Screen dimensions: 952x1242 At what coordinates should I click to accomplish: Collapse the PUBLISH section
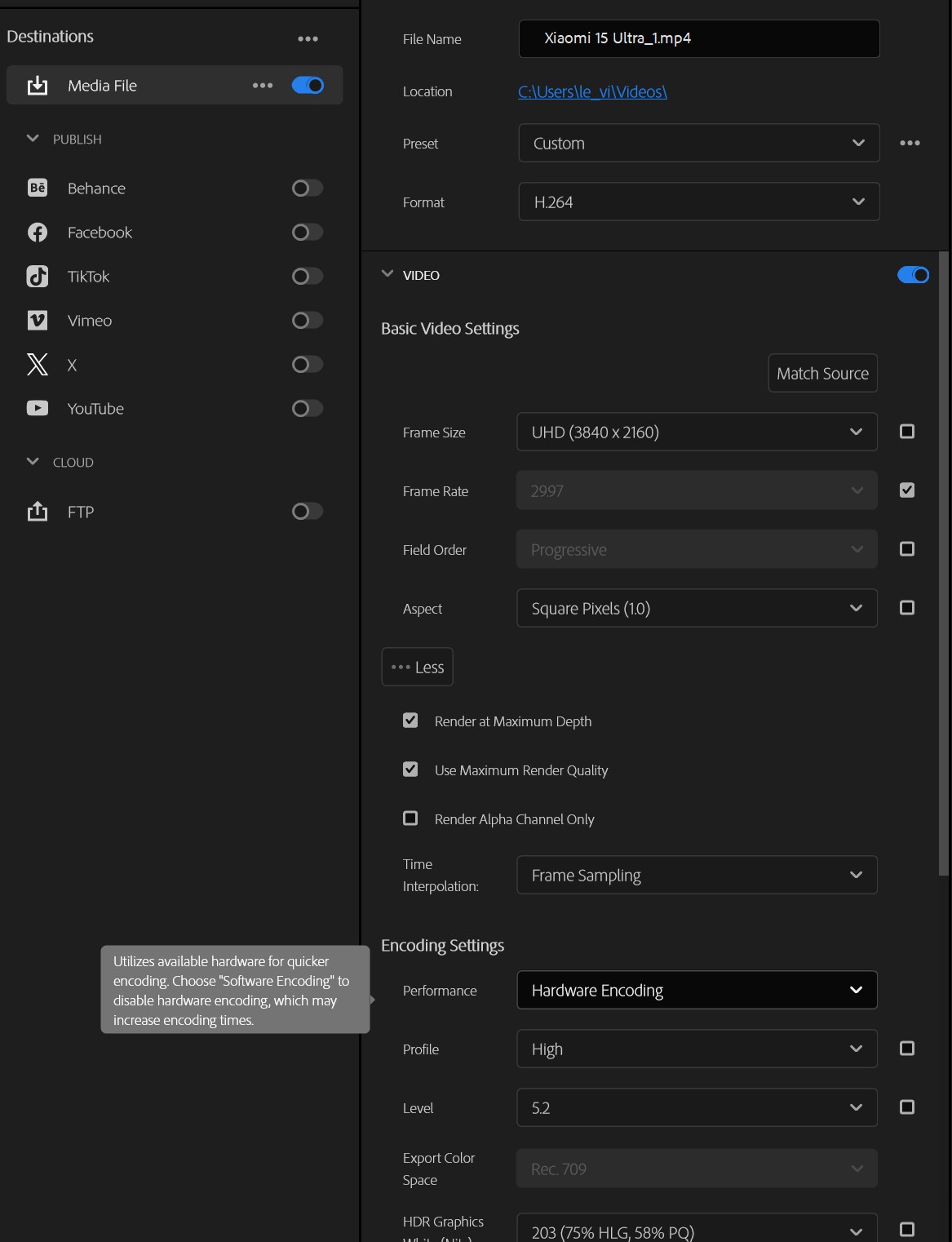pyautogui.click(x=33, y=139)
